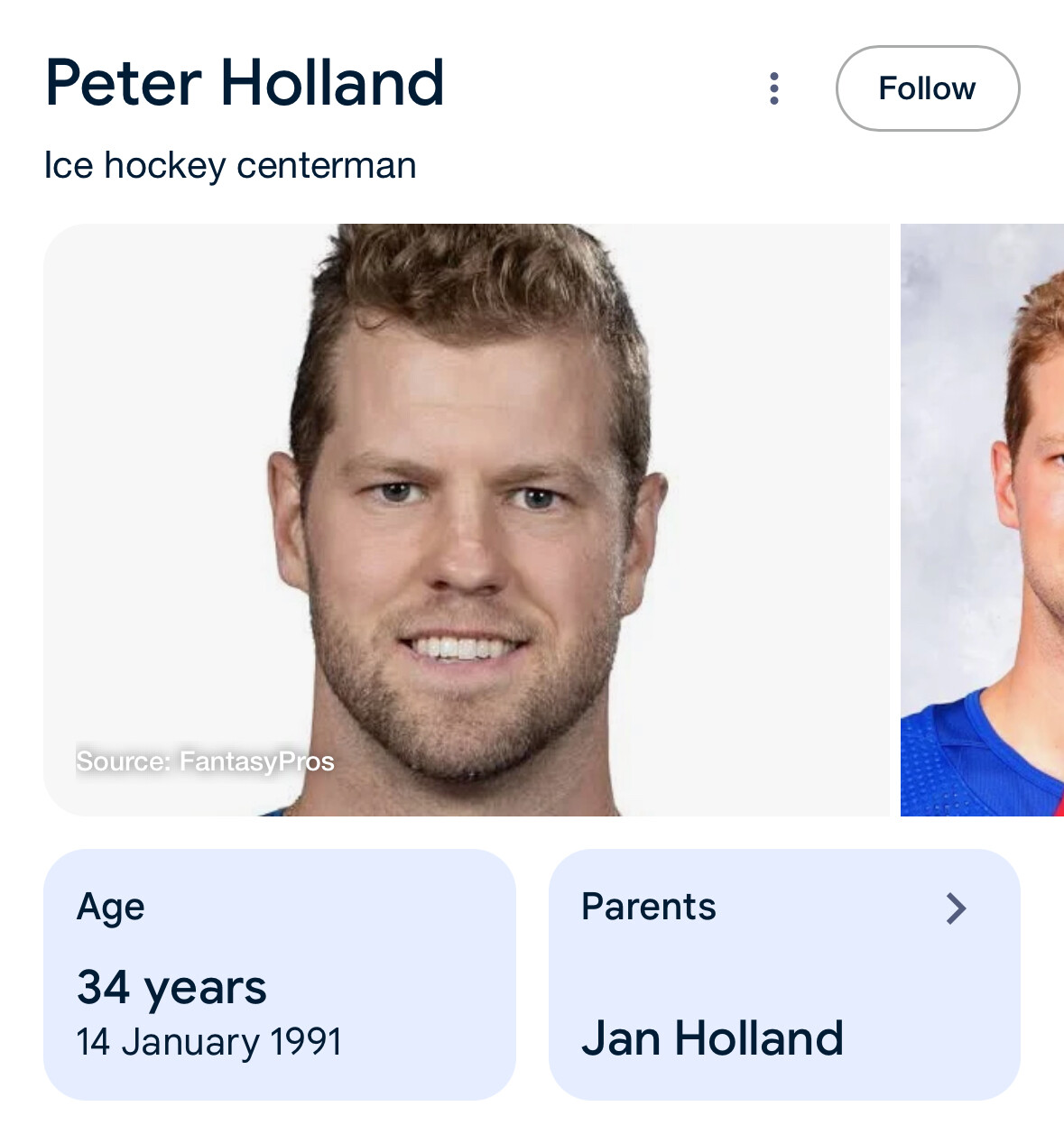Click the Follow button
The width and height of the screenshot is (1064, 1125).
[927, 88]
